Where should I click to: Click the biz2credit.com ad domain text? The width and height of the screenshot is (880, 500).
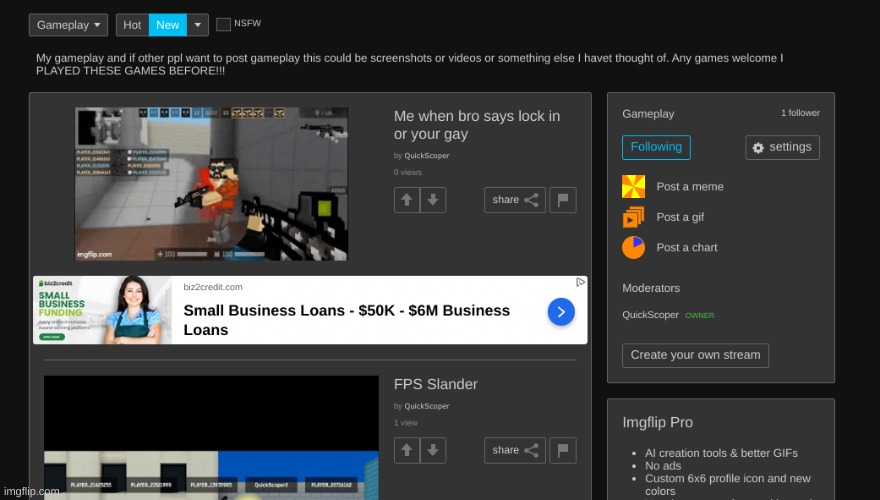(213, 287)
